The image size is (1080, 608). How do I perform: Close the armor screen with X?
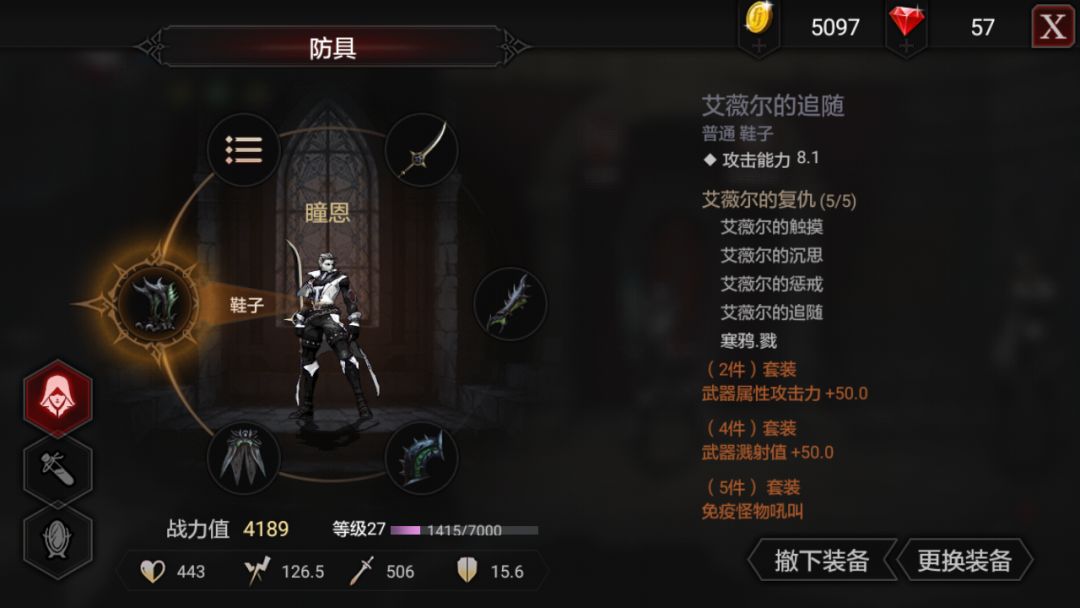click(1052, 27)
